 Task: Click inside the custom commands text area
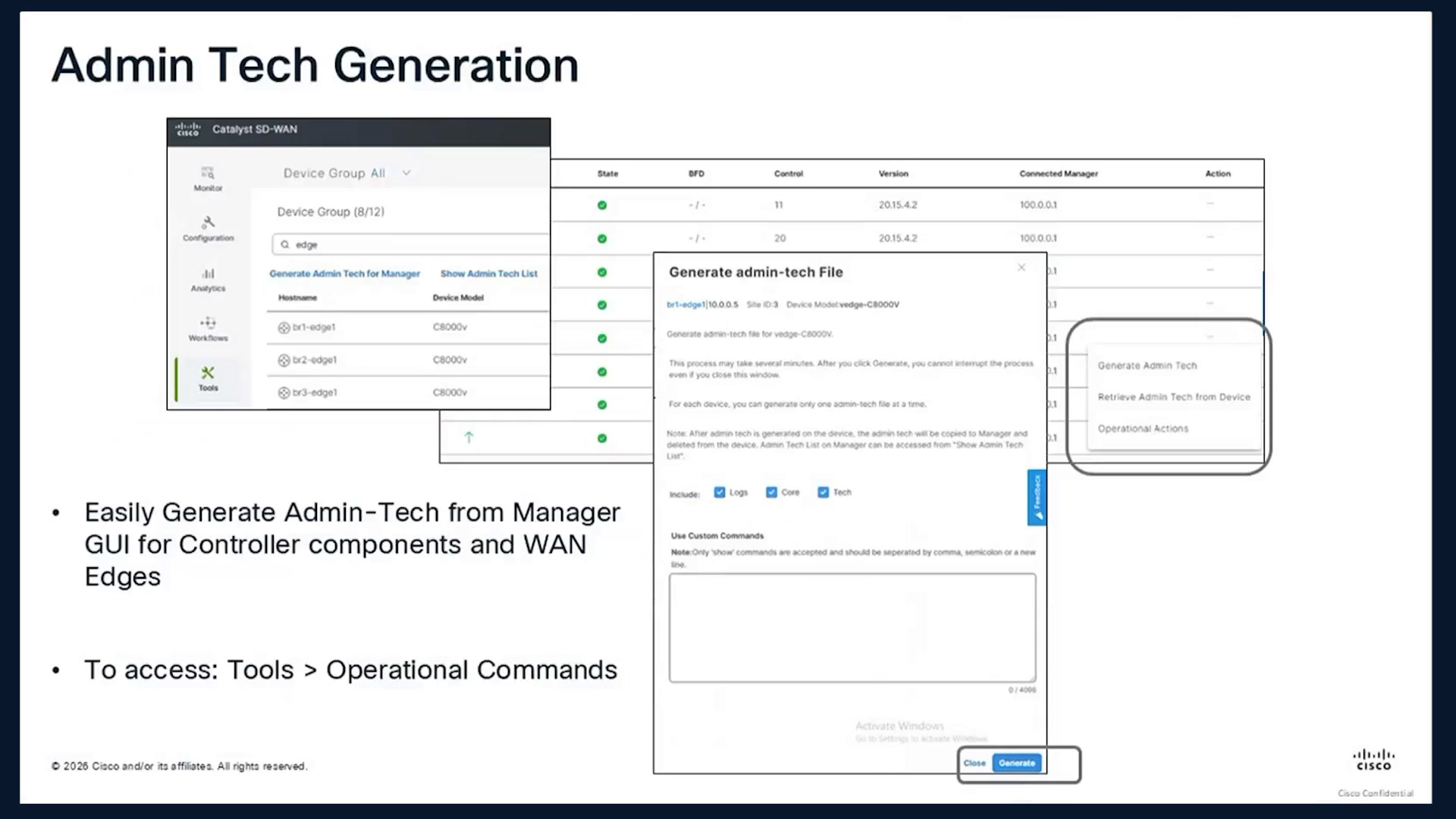[852, 628]
